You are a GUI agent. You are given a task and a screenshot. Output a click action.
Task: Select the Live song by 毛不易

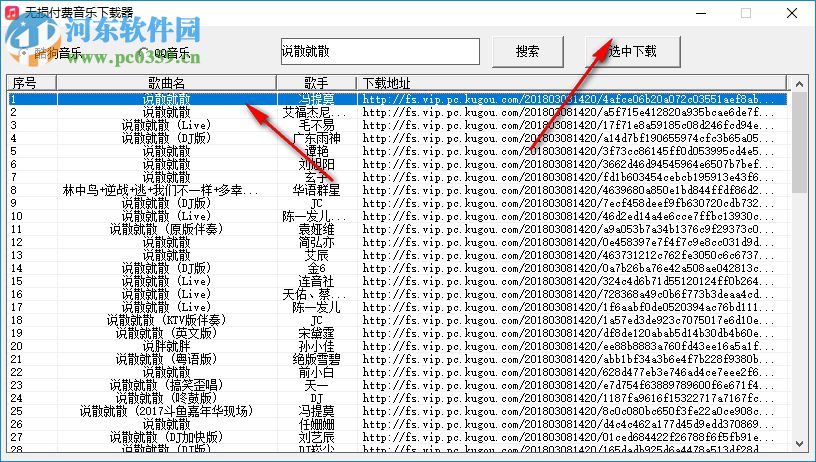397,125
